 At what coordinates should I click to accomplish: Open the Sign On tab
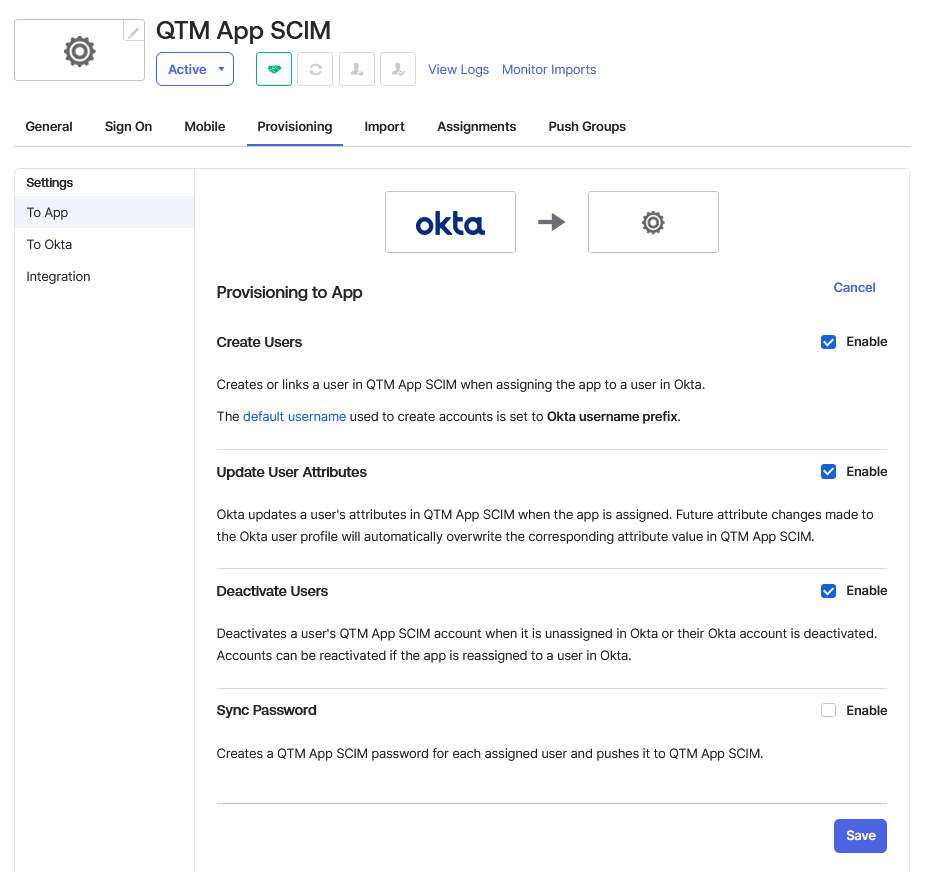[x=128, y=126]
